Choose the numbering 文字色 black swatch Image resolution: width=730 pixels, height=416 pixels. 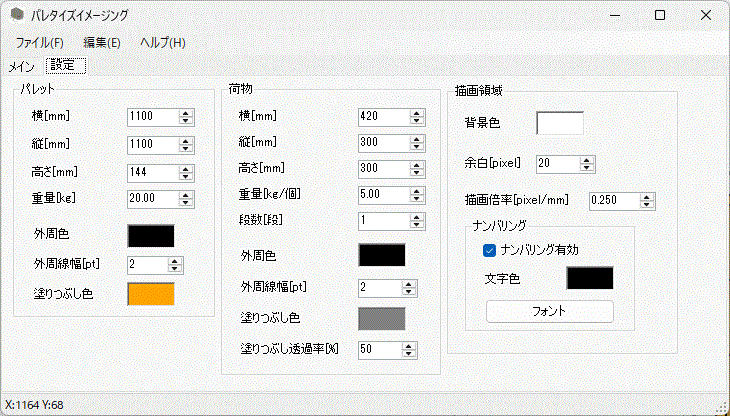(590, 278)
